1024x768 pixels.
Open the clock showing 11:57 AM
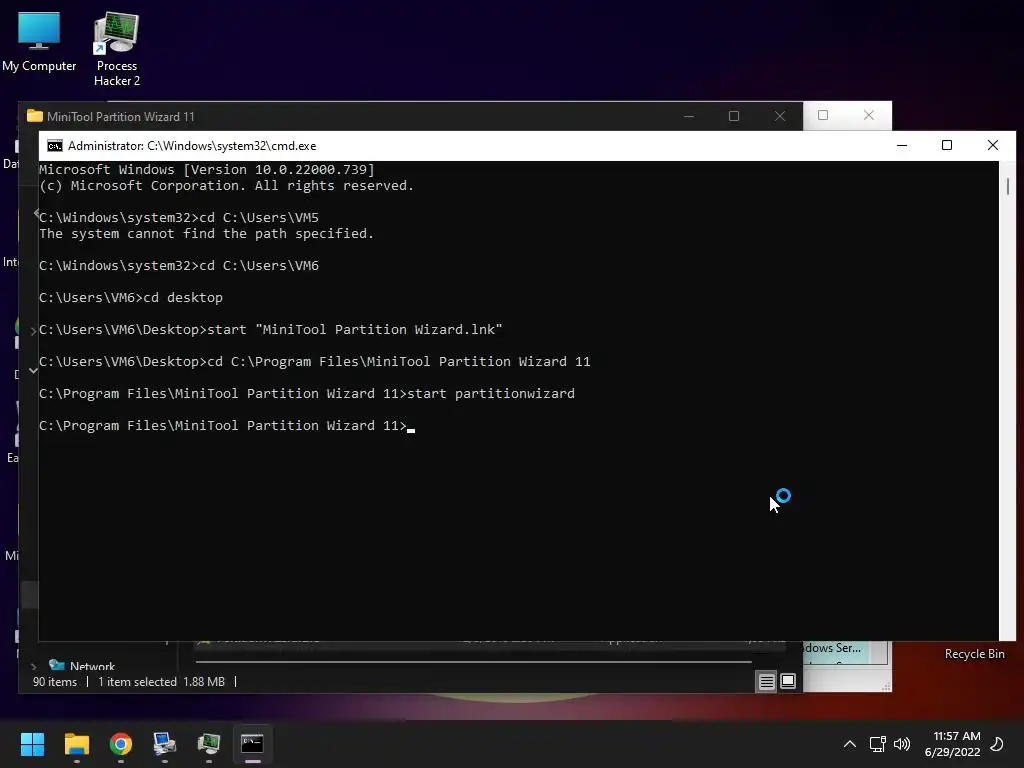coord(953,744)
